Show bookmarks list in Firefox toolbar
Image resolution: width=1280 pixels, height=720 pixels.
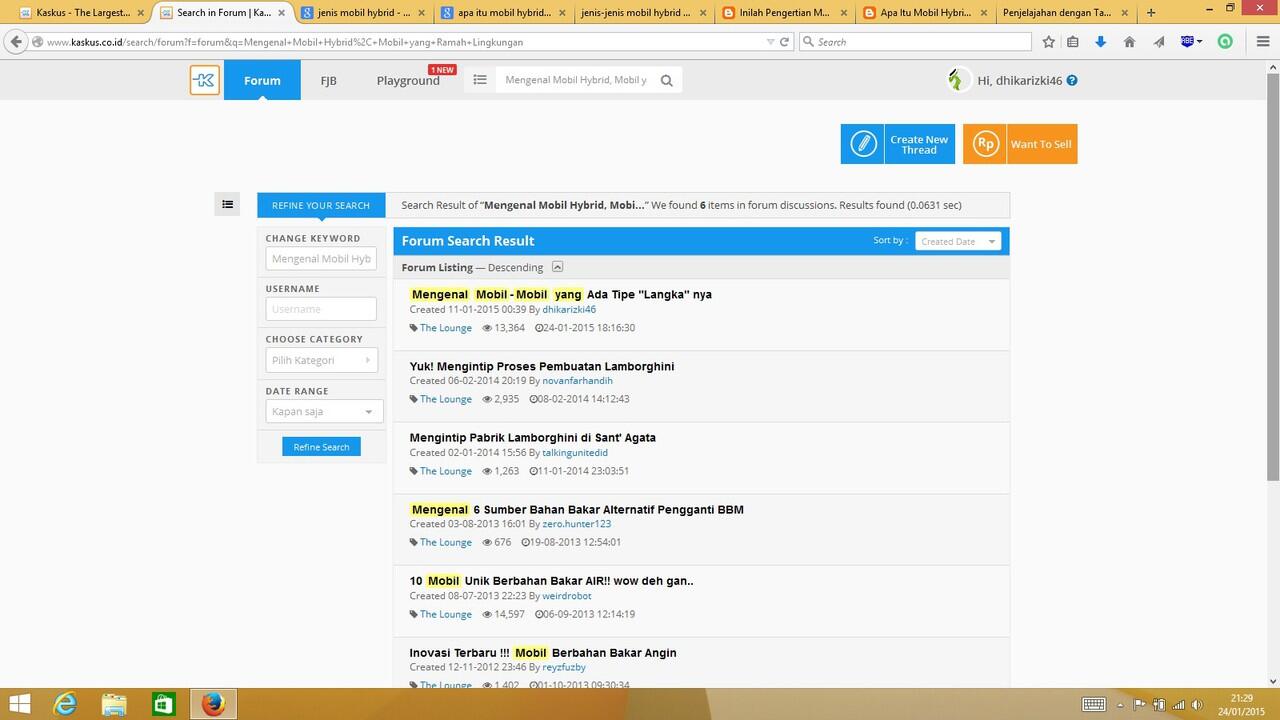coord(1073,42)
